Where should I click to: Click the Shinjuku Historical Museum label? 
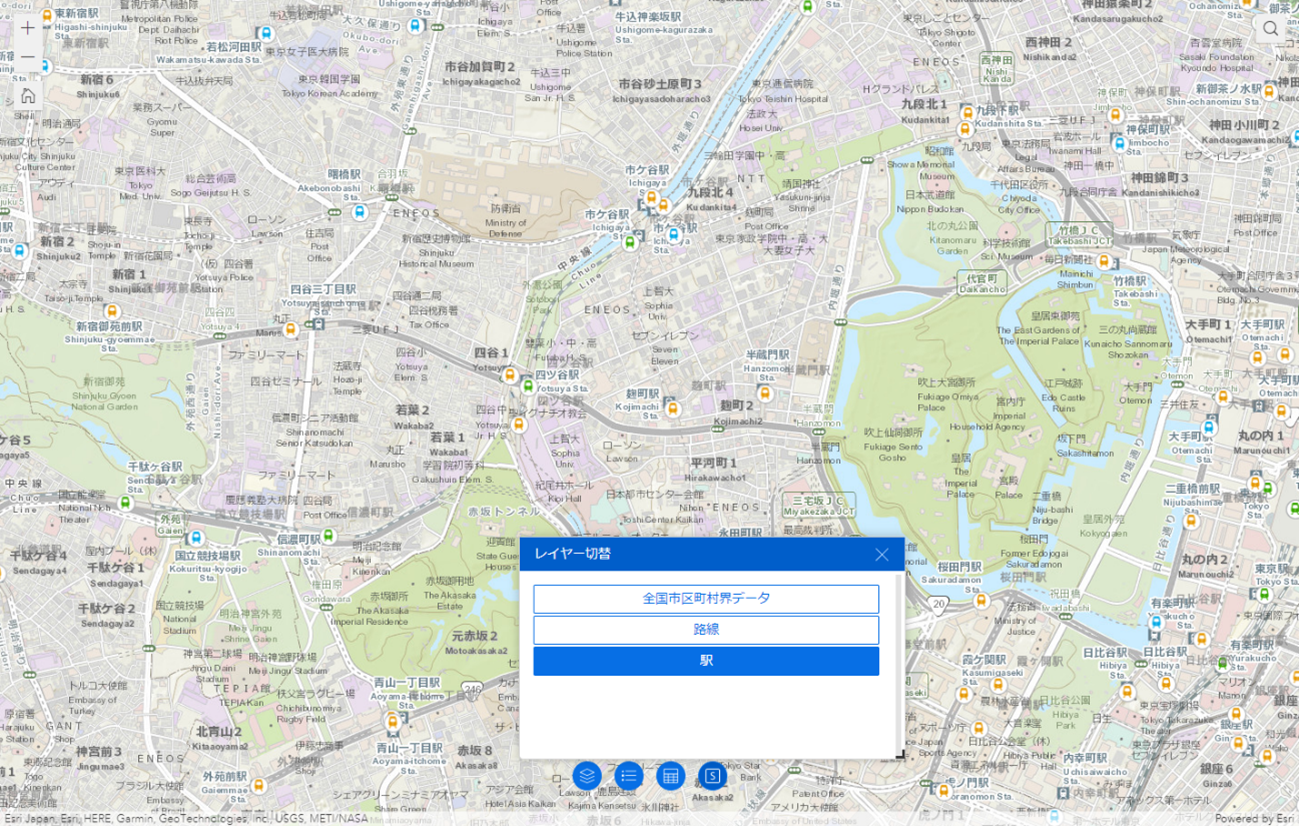coord(436,258)
